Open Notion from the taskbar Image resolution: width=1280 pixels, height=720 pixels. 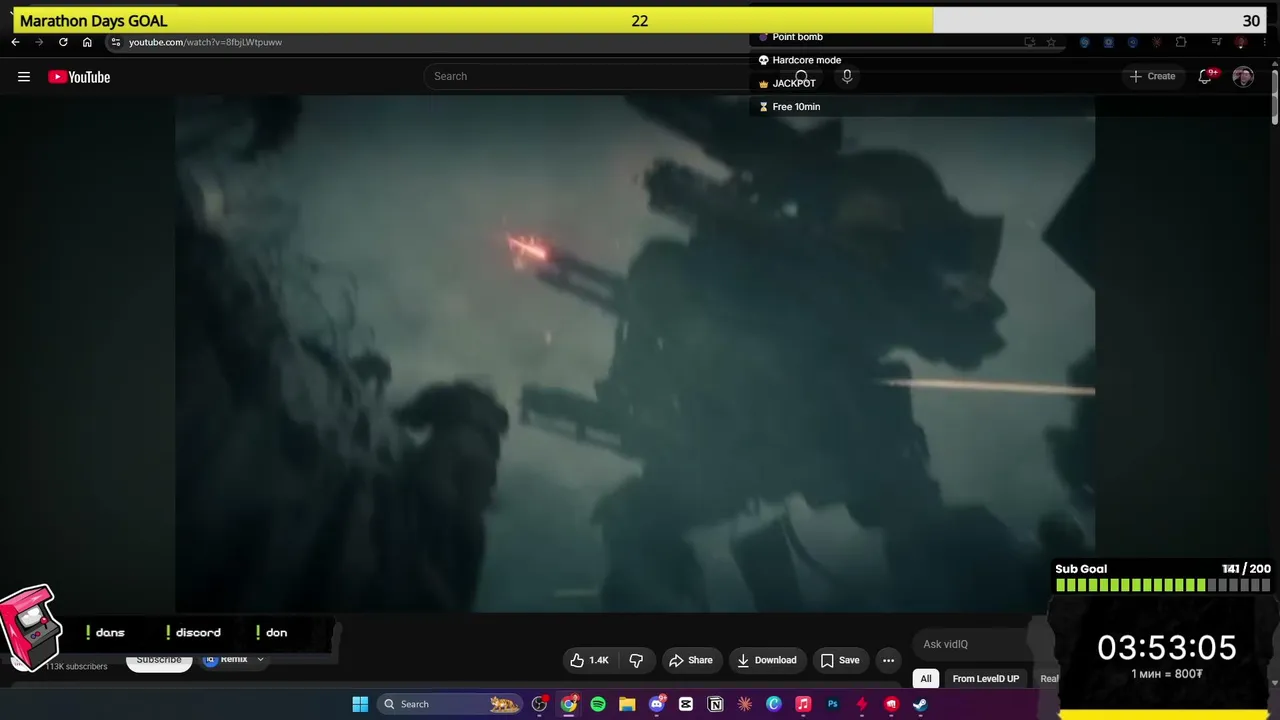coord(715,704)
